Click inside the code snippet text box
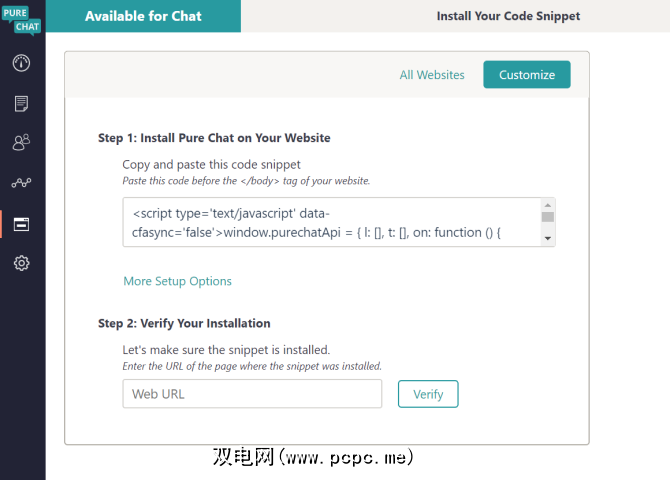This screenshot has height=480, width=670. [330, 222]
